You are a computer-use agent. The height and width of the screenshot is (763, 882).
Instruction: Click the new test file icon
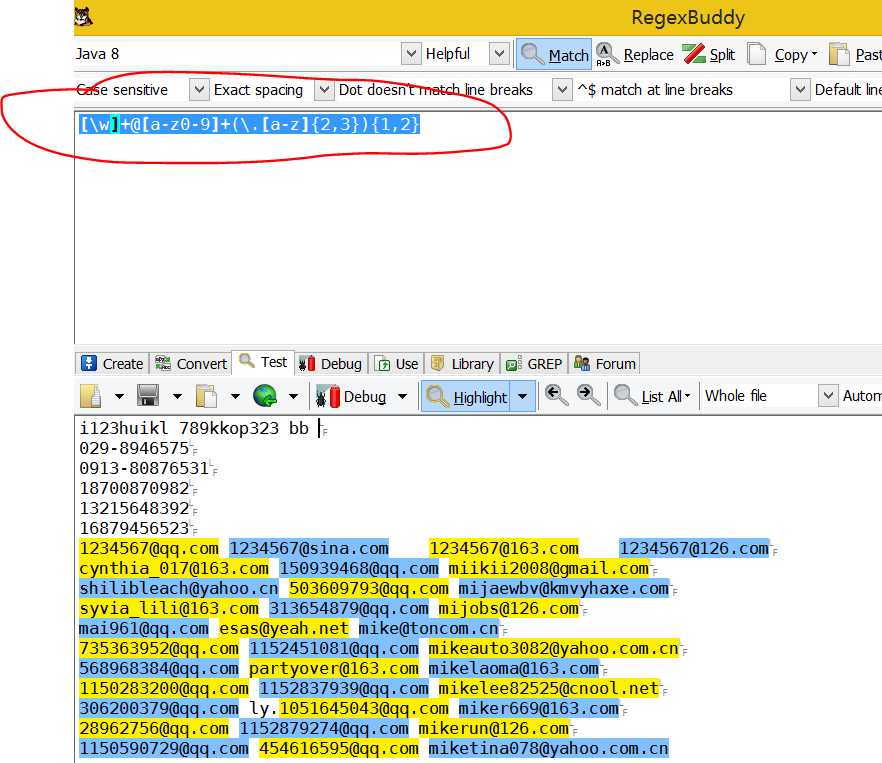tap(91, 396)
